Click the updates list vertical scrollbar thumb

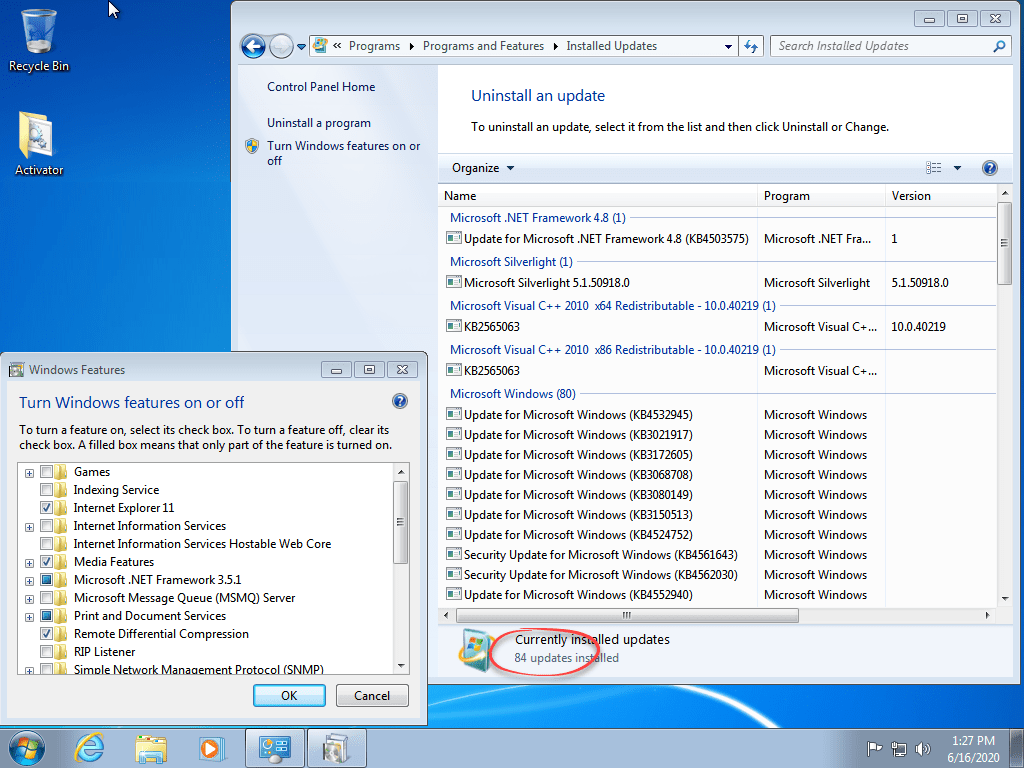tap(1004, 243)
